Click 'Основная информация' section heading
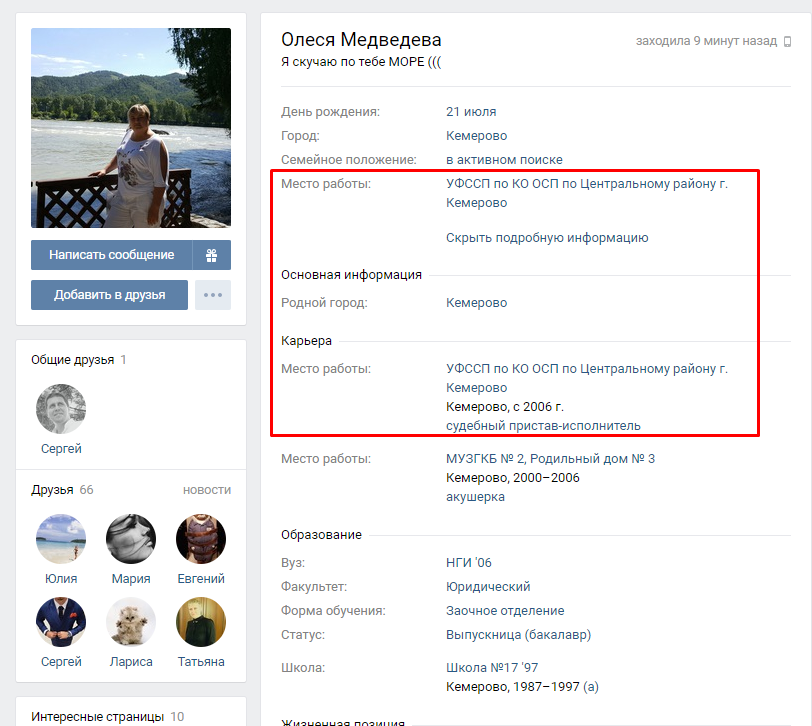 pyautogui.click(x=351, y=275)
